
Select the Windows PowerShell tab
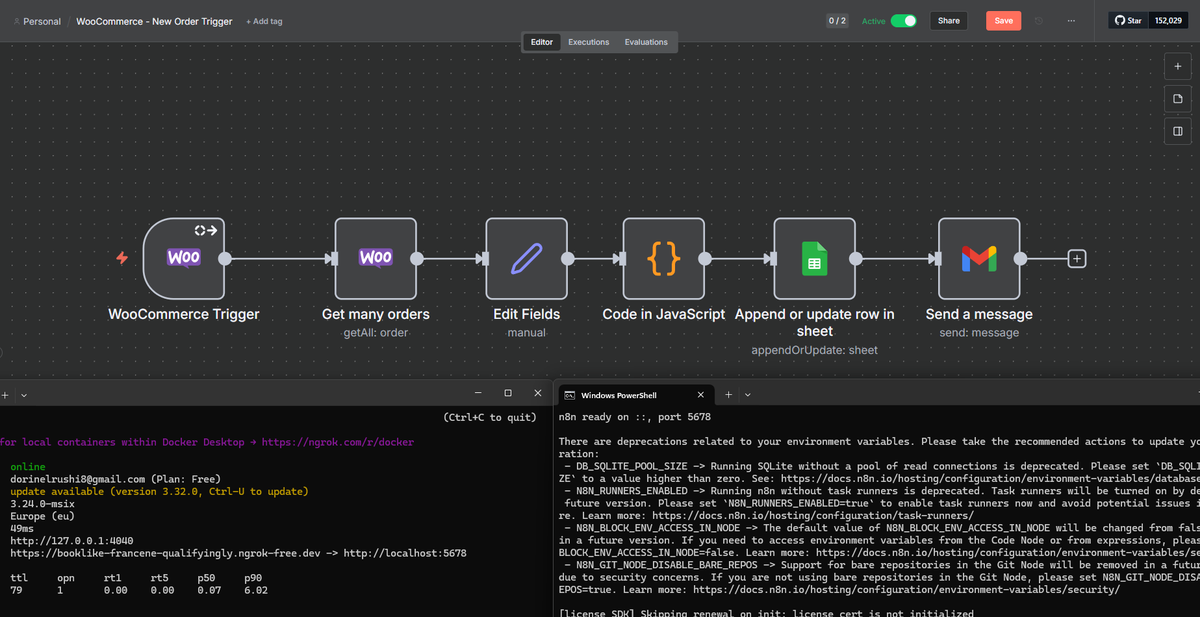(635, 396)
